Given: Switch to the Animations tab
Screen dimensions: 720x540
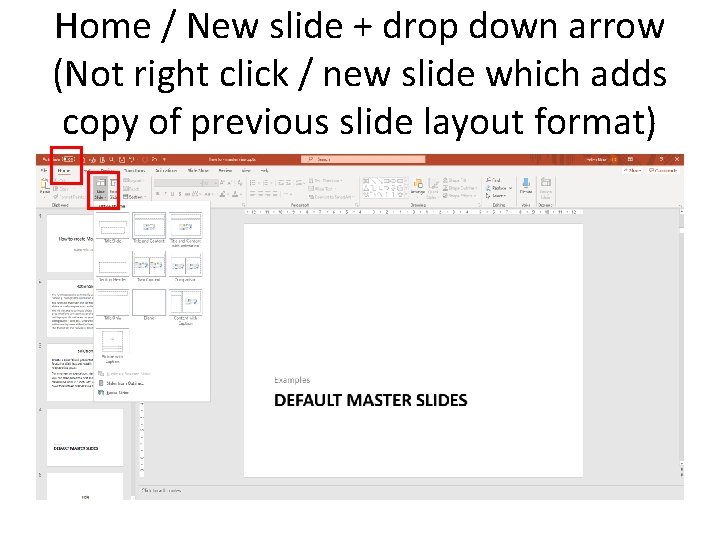Looking at the screenshot, I should [166, 170].
